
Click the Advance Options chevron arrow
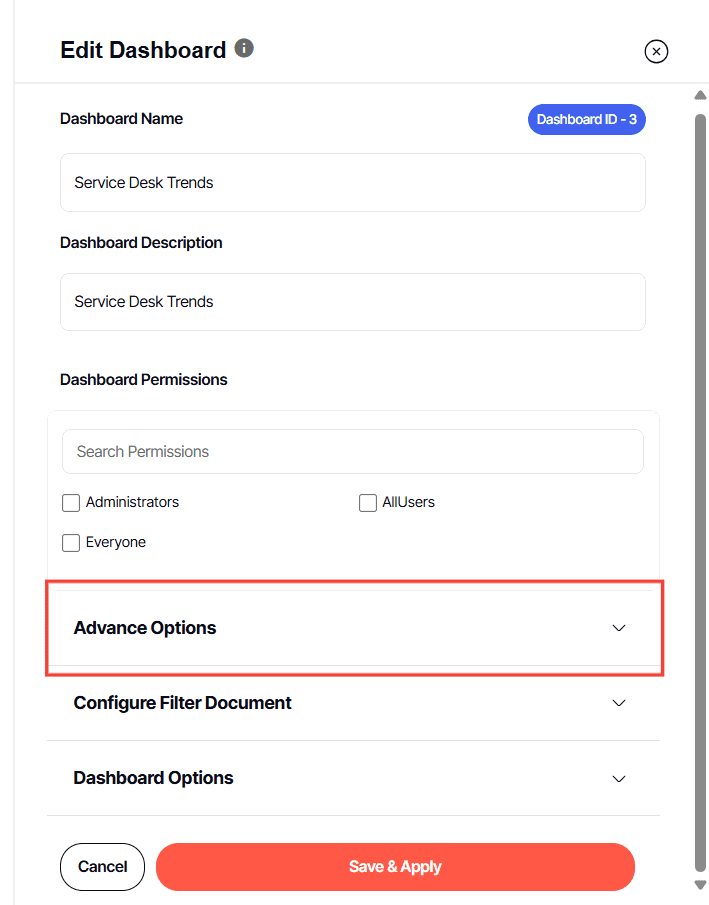(619, 628)
